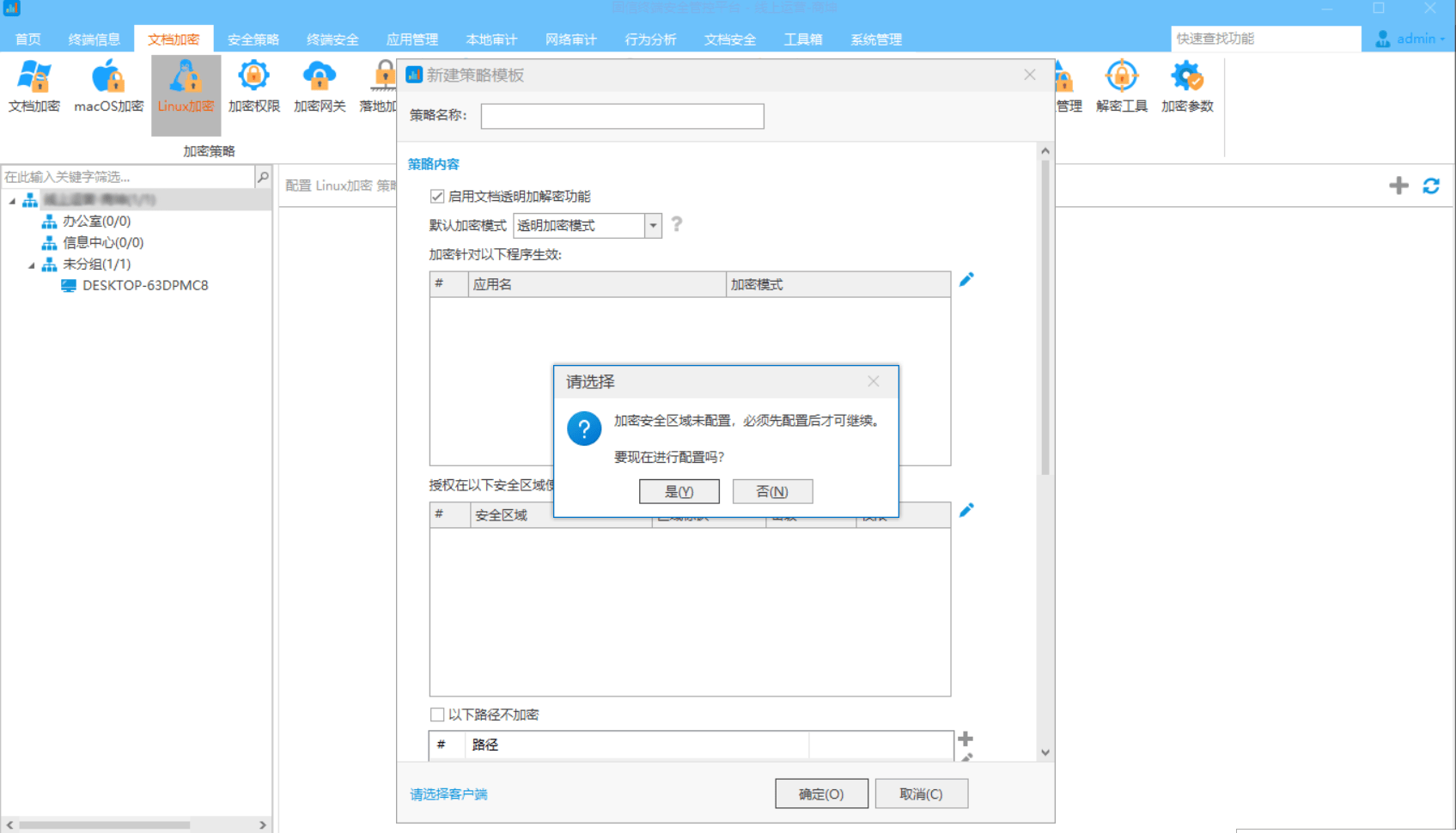Switch to the 首页 tab
The height and width of the screenshot is (833, 1456).
tap(28, 39)
